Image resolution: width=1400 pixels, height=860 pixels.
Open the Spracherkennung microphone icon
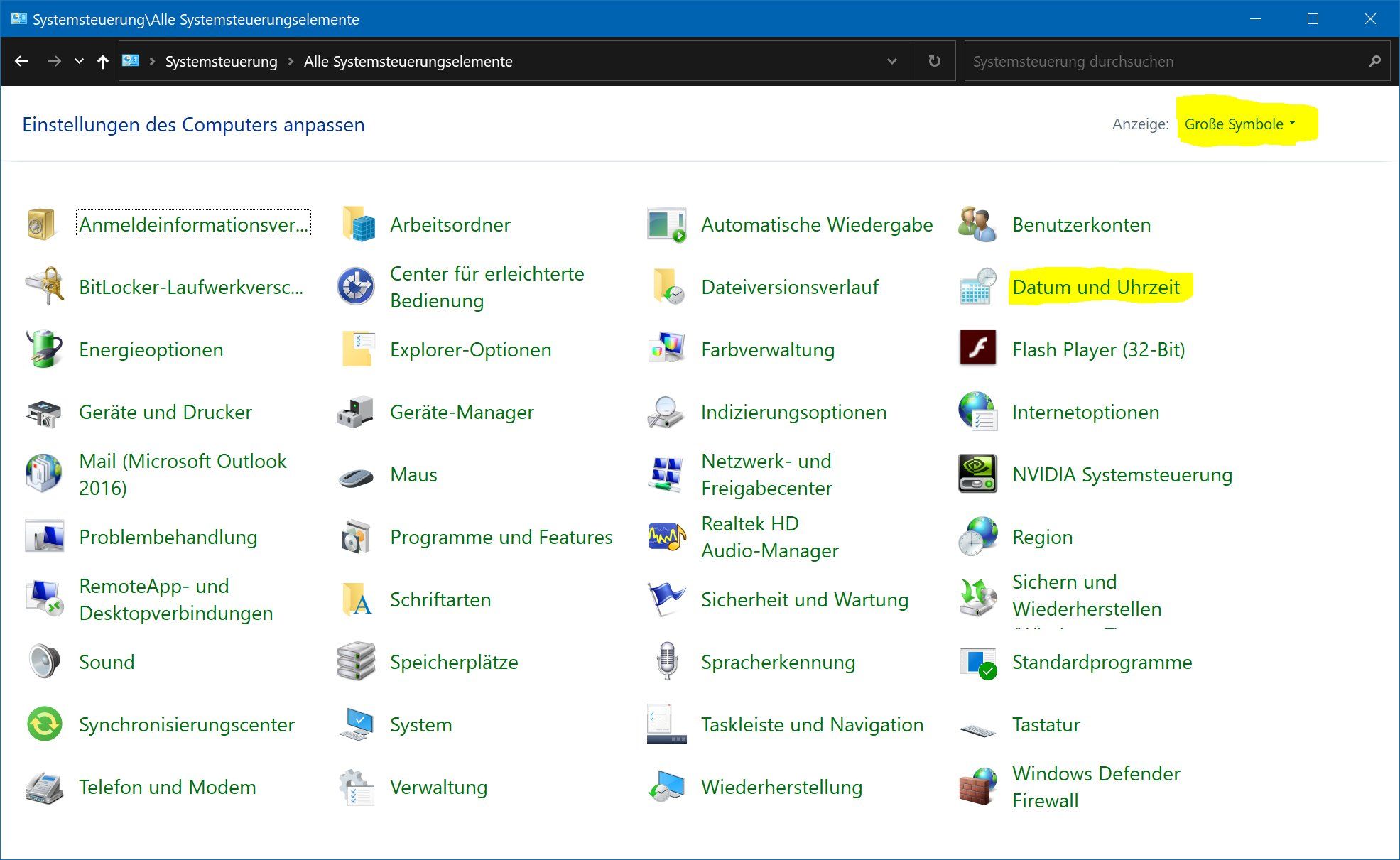pos(666,661)
